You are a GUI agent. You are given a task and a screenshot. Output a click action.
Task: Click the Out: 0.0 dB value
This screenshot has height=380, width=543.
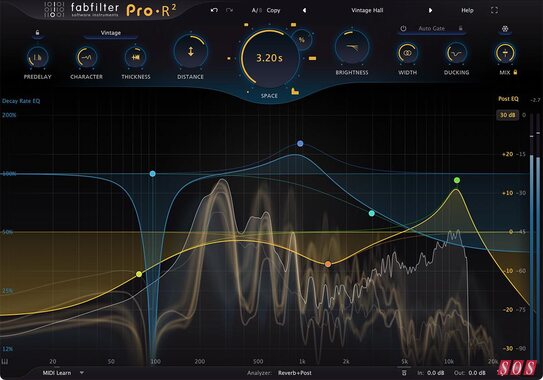tap(470, 373)
